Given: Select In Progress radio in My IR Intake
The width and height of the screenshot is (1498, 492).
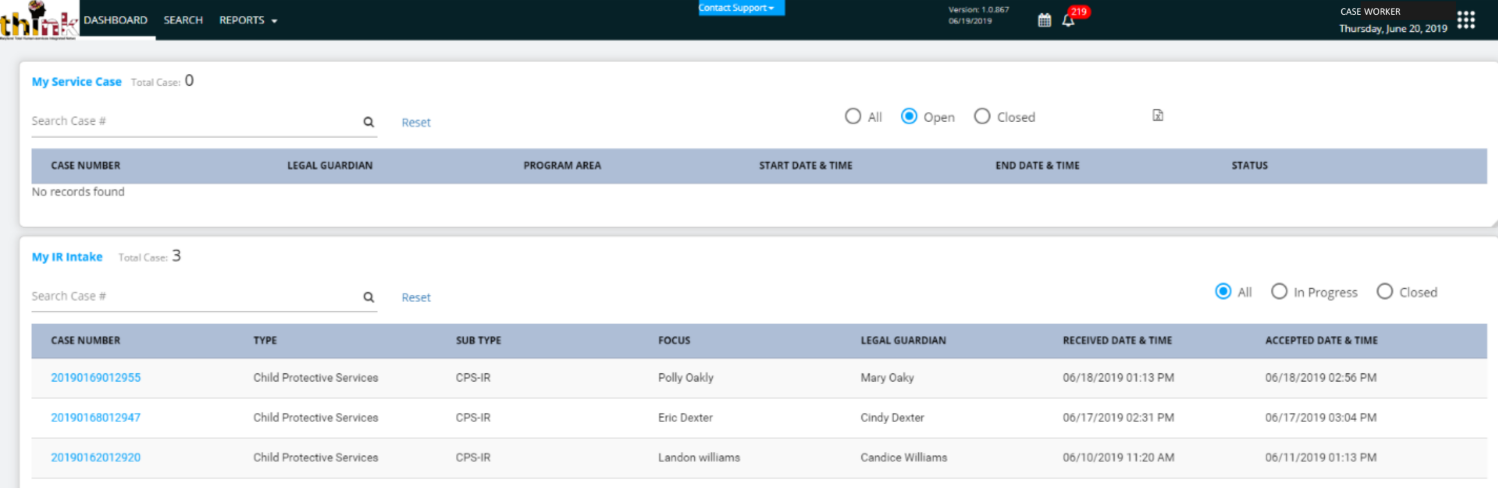Looking at the screenshot, I should (x=1279, y=292).
